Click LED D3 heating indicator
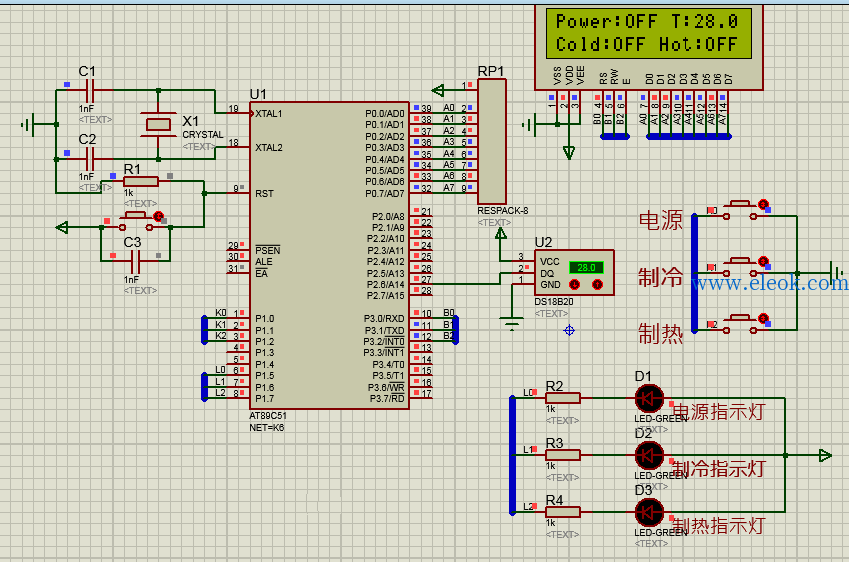This screenshot has height=562, width=849. point(649,513)
